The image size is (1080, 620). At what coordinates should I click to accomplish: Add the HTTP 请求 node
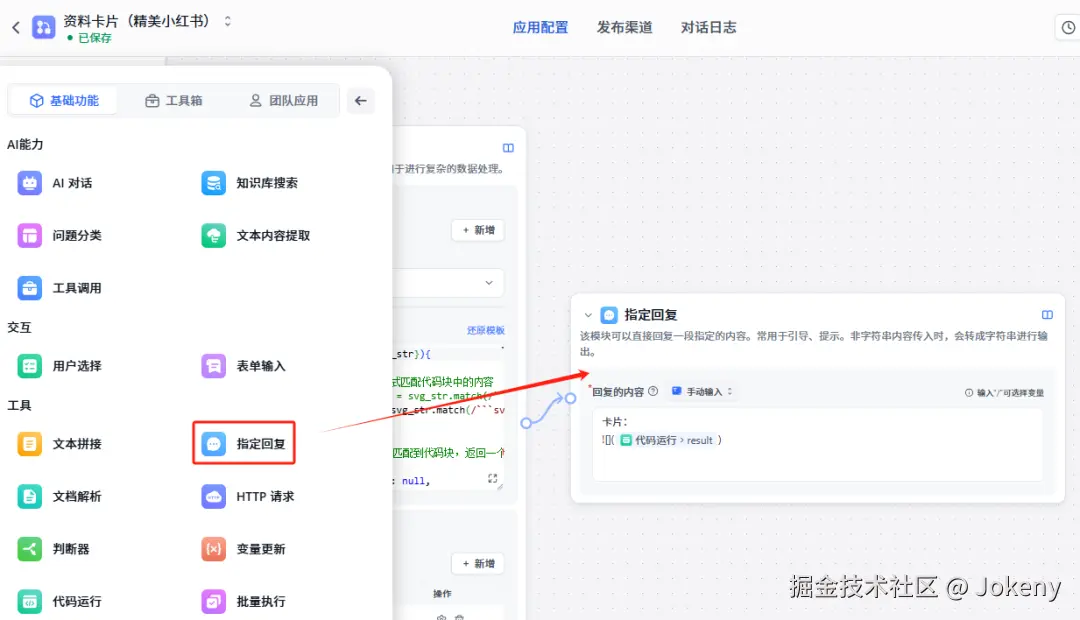click(248, 497)
